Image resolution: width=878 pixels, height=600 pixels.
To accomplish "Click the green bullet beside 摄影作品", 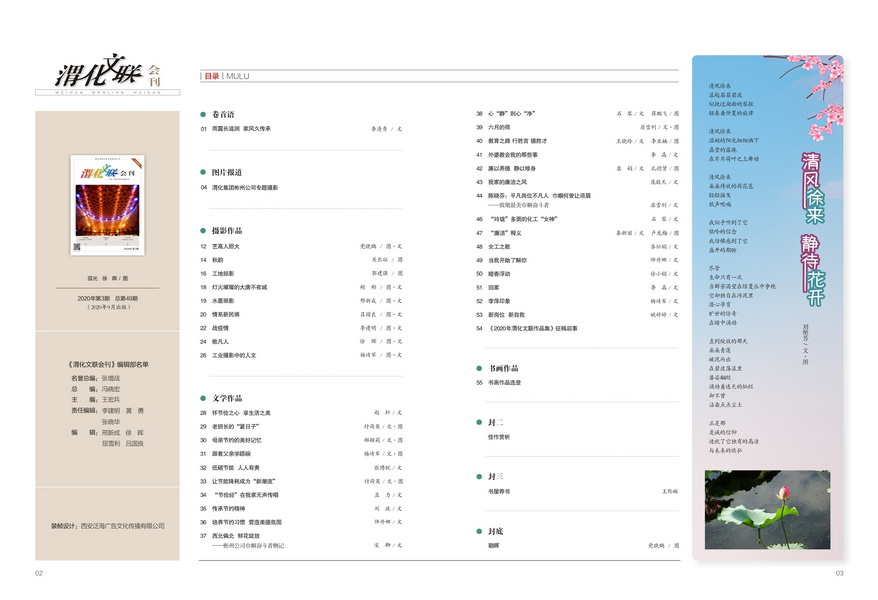I will [203, 230].
